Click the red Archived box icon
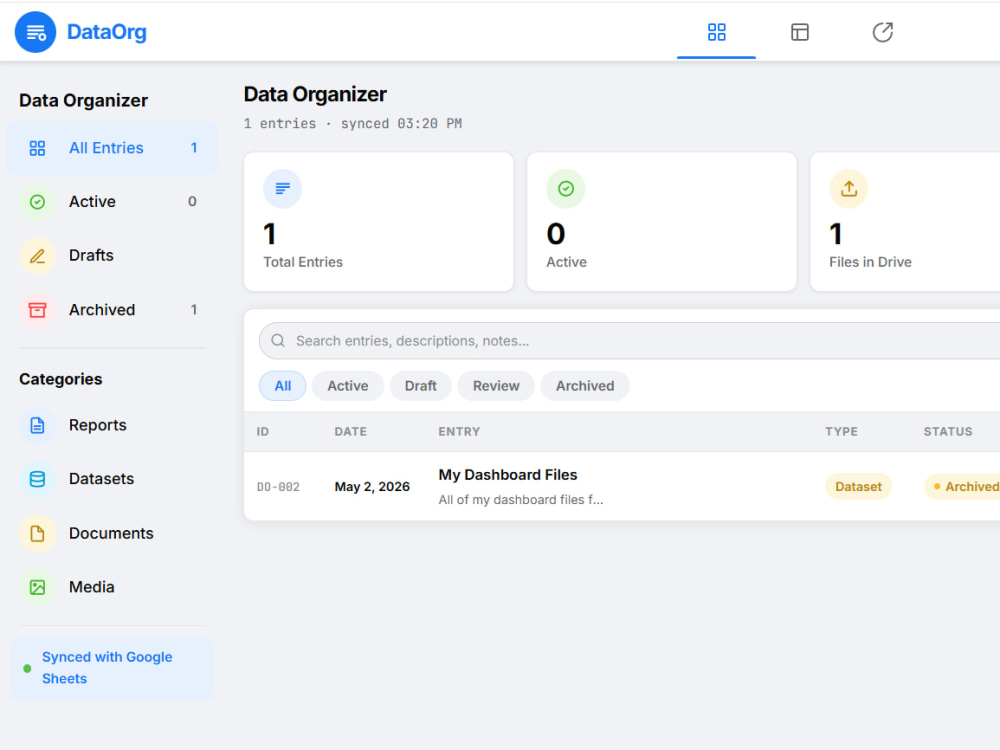This screenshot has height=750, width=1000. (38, 310)
